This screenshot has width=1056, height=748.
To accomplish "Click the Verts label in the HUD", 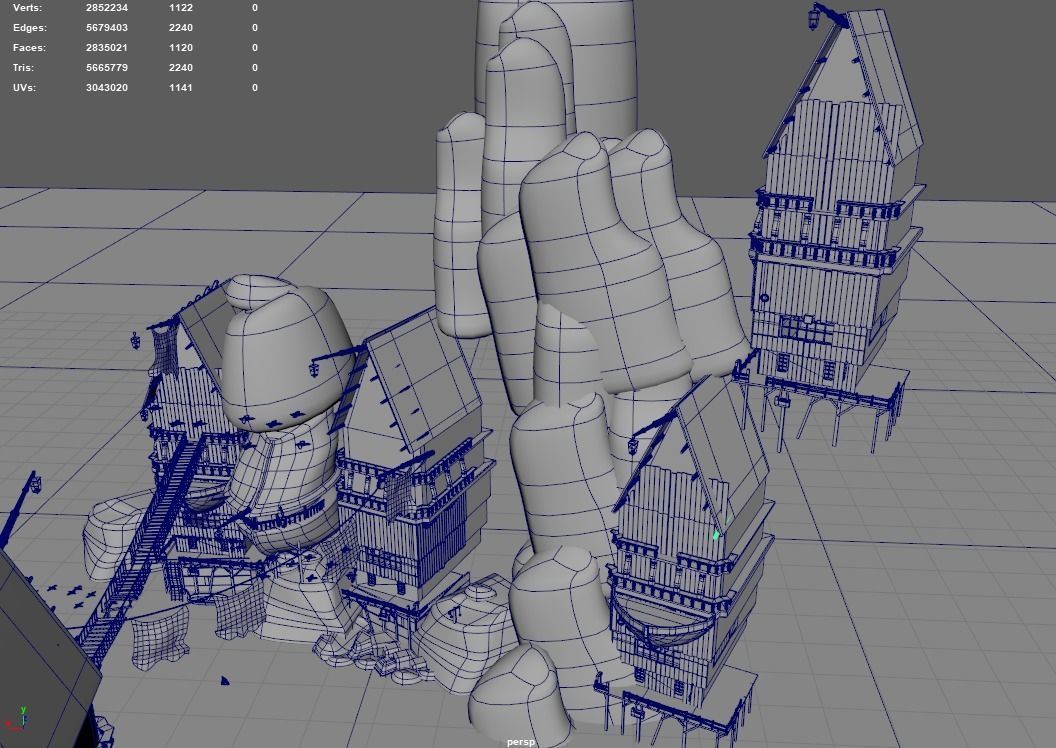I will (27, 7).
